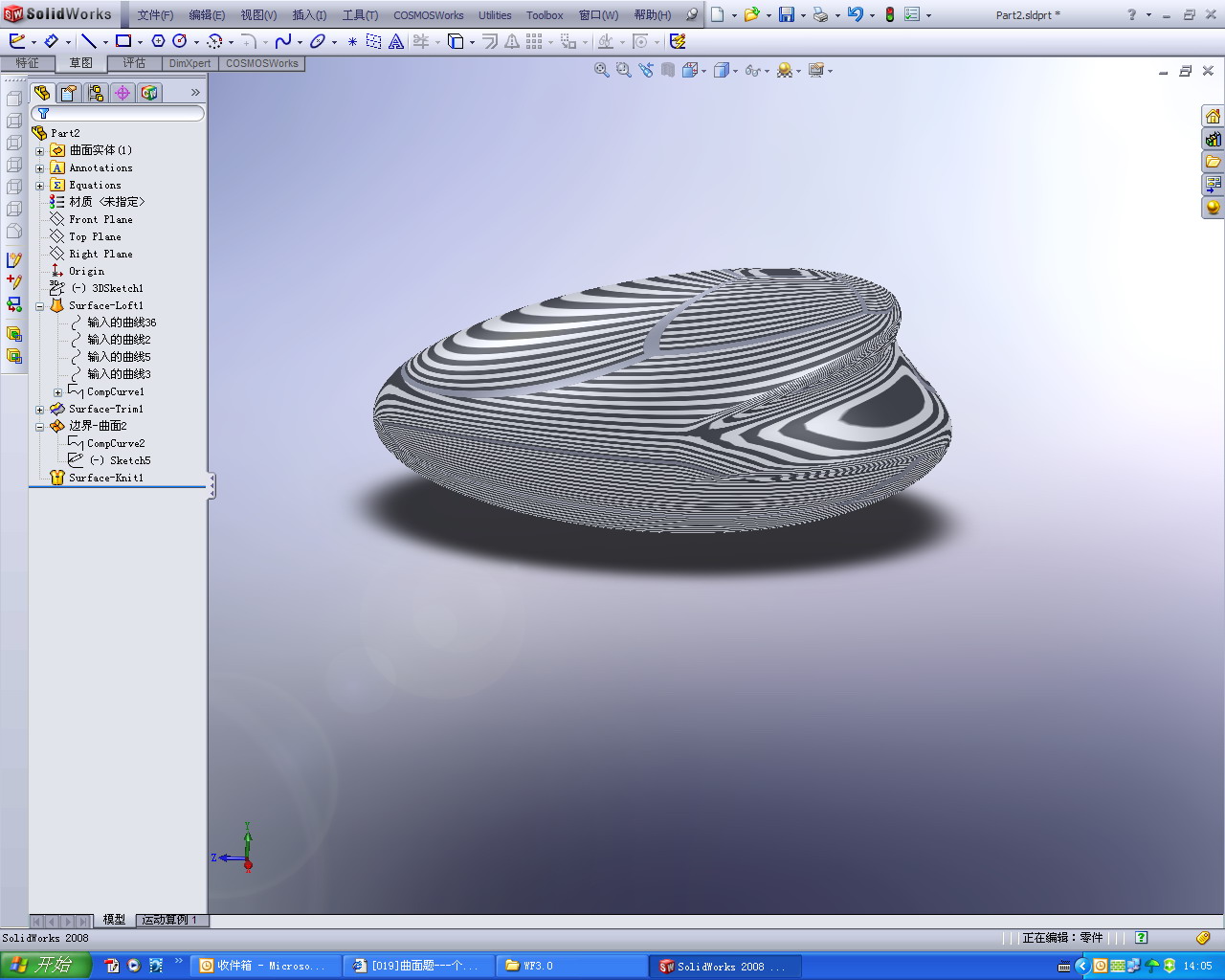Screen dimensions: 1225x980
Task: Click the Open folder icon
Action: coord(751,14)
